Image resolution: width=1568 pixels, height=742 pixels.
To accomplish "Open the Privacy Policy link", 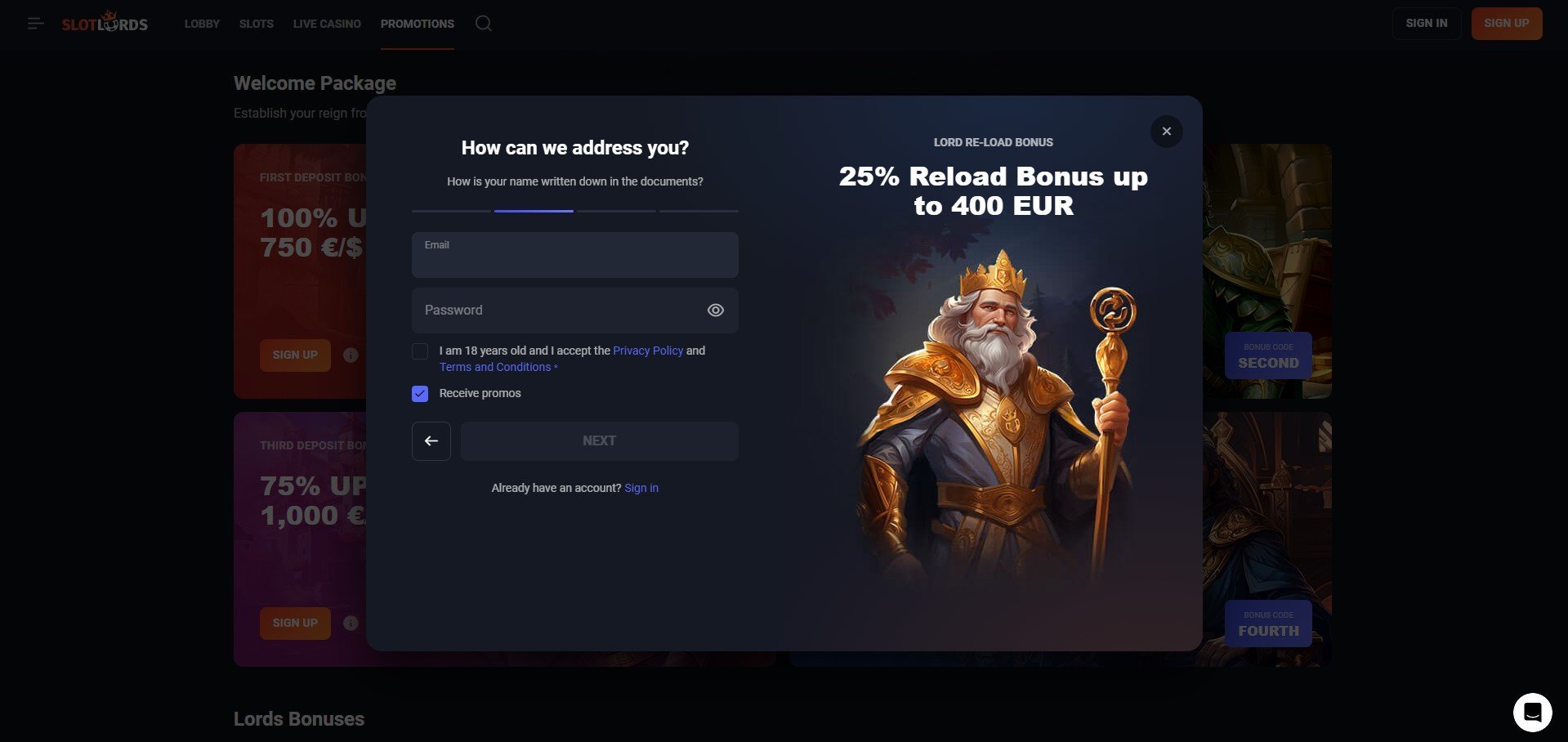I will (648, 351).
